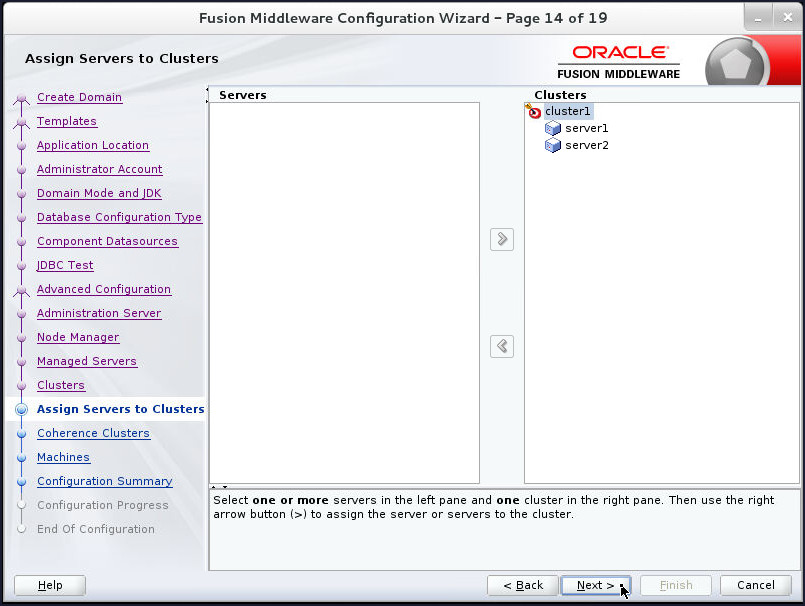
Task: Click the right arrow assign button
Action: point(501,239)
